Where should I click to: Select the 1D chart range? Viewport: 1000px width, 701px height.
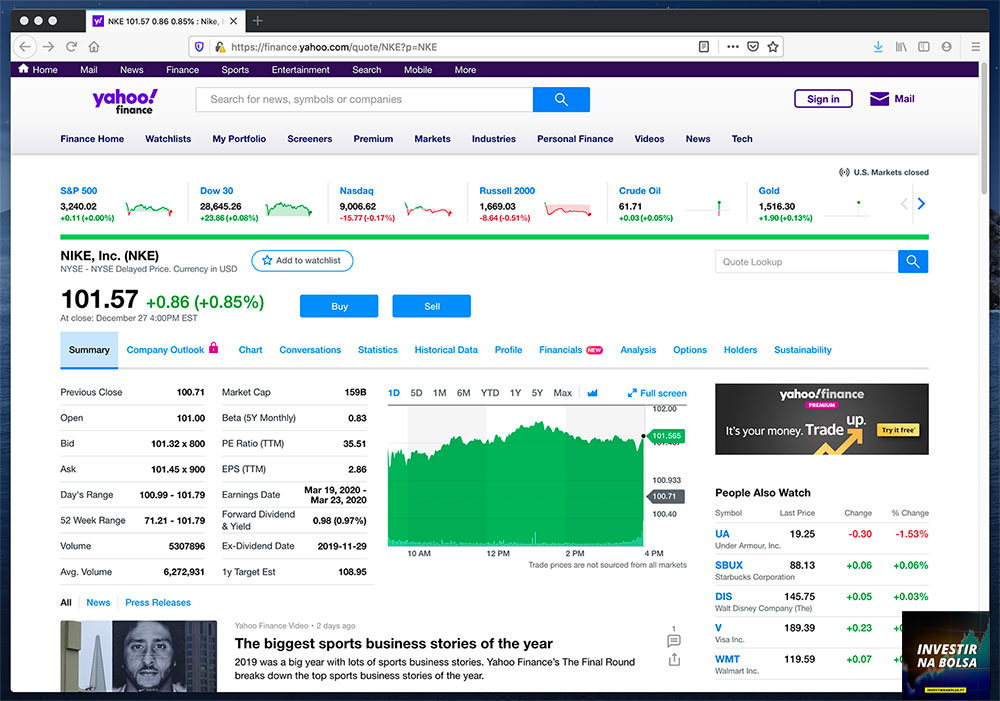394,393
